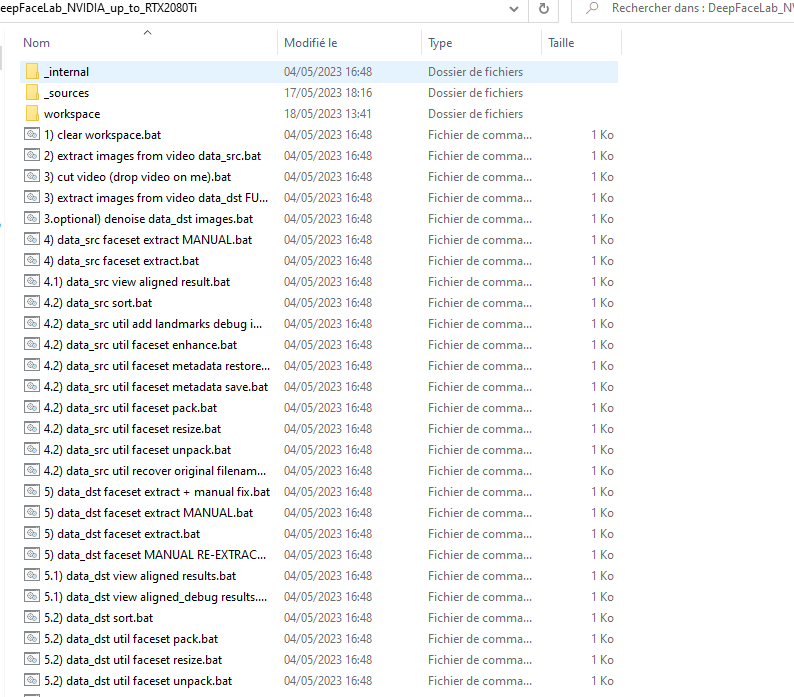Viewport: 794px width, 697px height.
Task: Click the icon of 4.2) data_src util faceset resize.bat
Action: click(x=32, y=429)
